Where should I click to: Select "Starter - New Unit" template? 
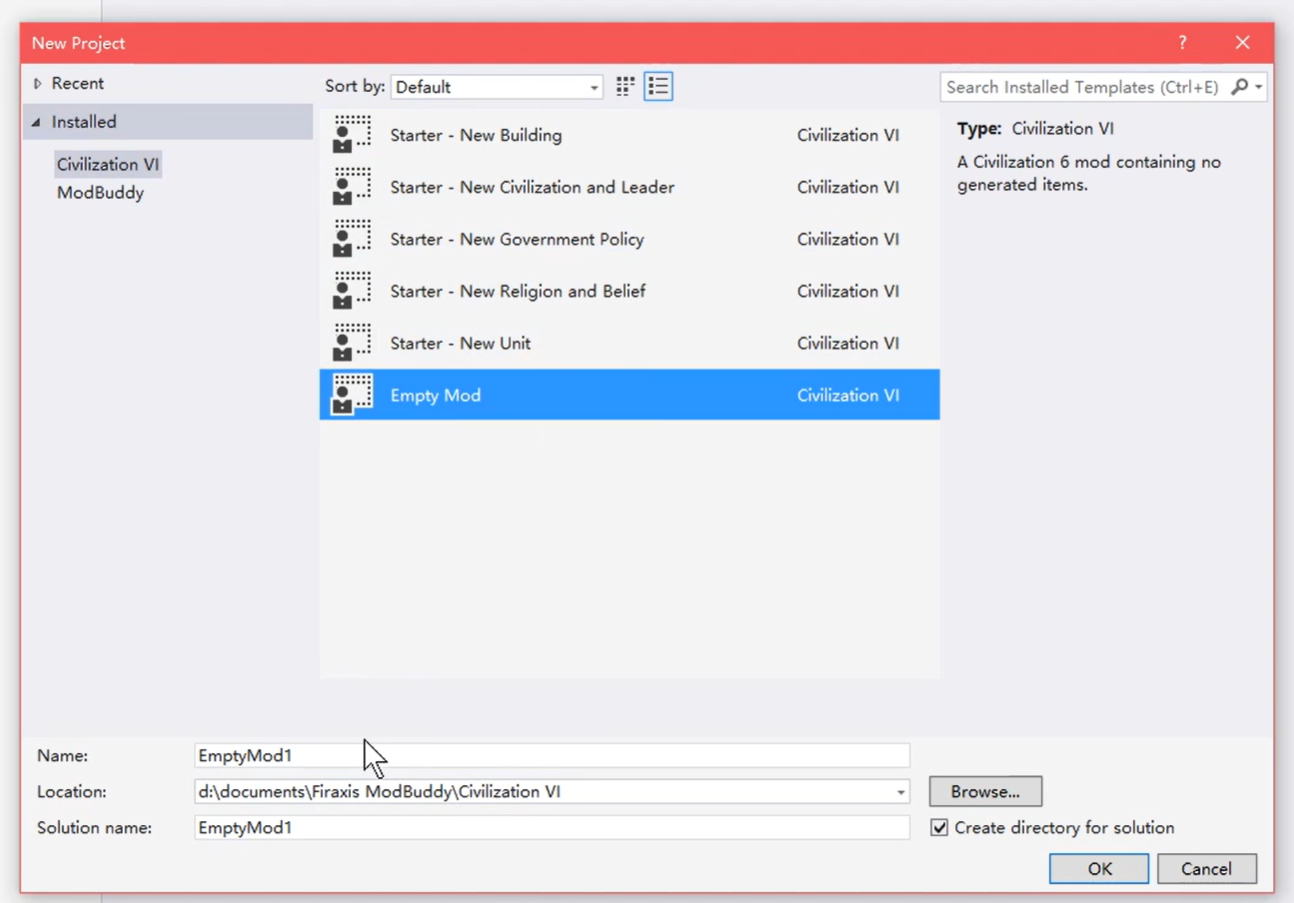click(629, 343)
